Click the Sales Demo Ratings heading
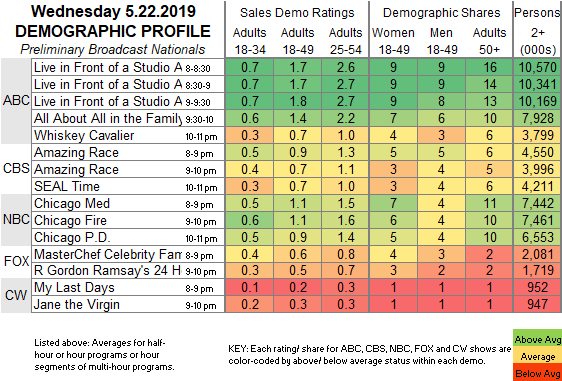 (x=297, y=13)
